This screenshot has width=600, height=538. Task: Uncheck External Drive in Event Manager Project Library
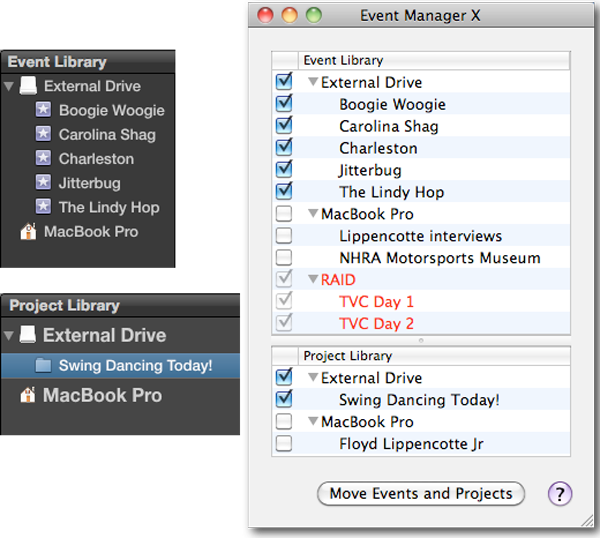pos(284,377)
